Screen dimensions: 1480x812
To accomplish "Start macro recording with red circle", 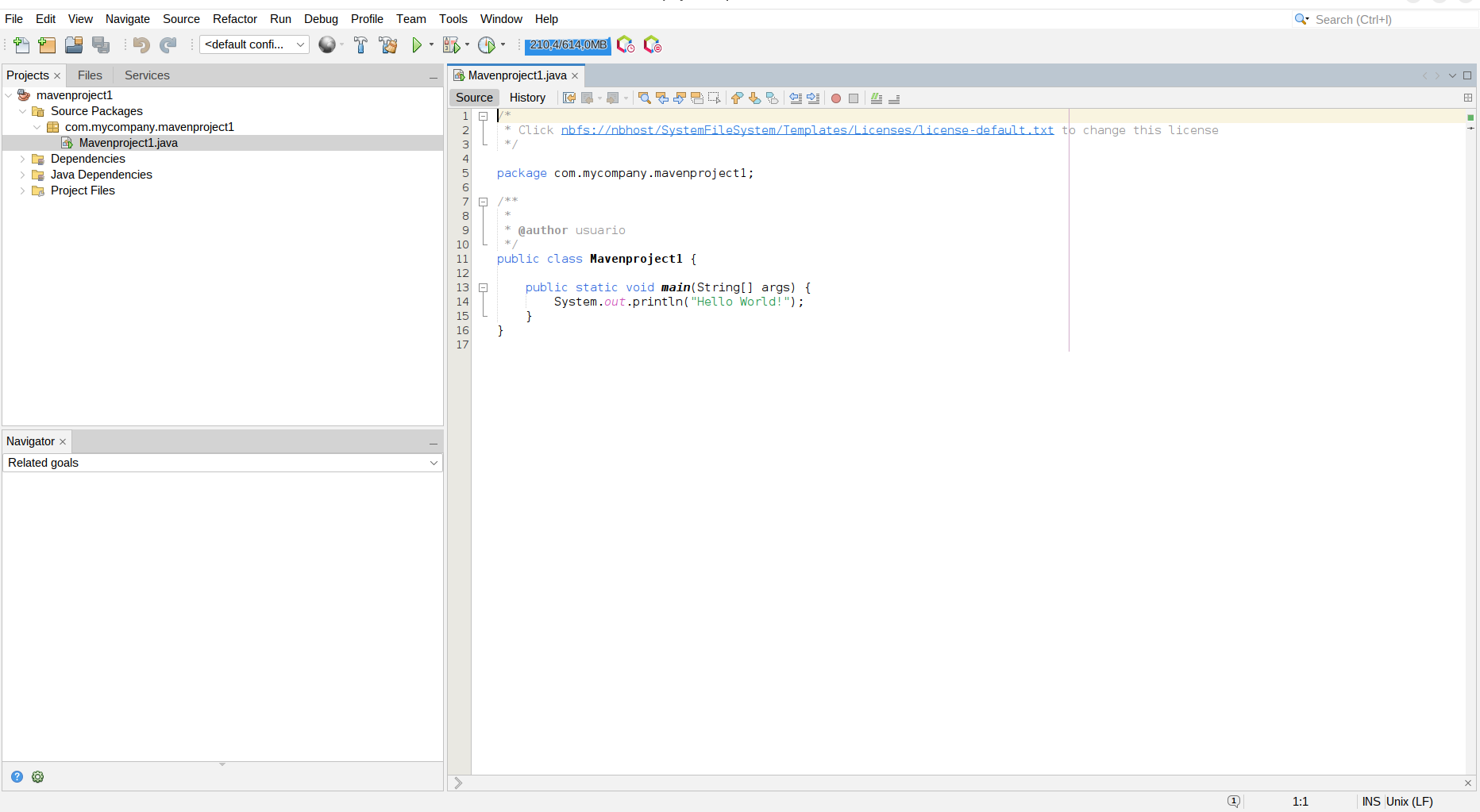I will [x=836, y=98].
